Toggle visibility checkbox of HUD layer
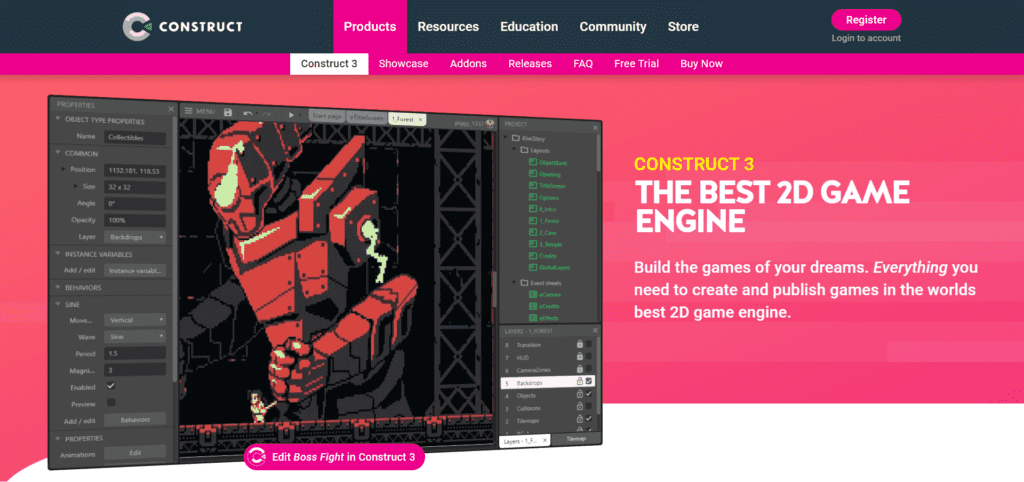1024x482 pixels. 588,356
